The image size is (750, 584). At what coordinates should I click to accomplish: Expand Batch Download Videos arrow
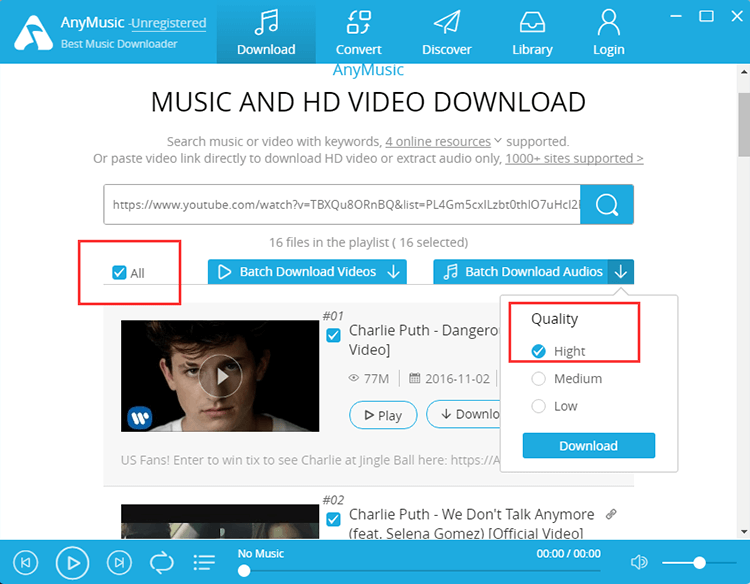(394, 272)
